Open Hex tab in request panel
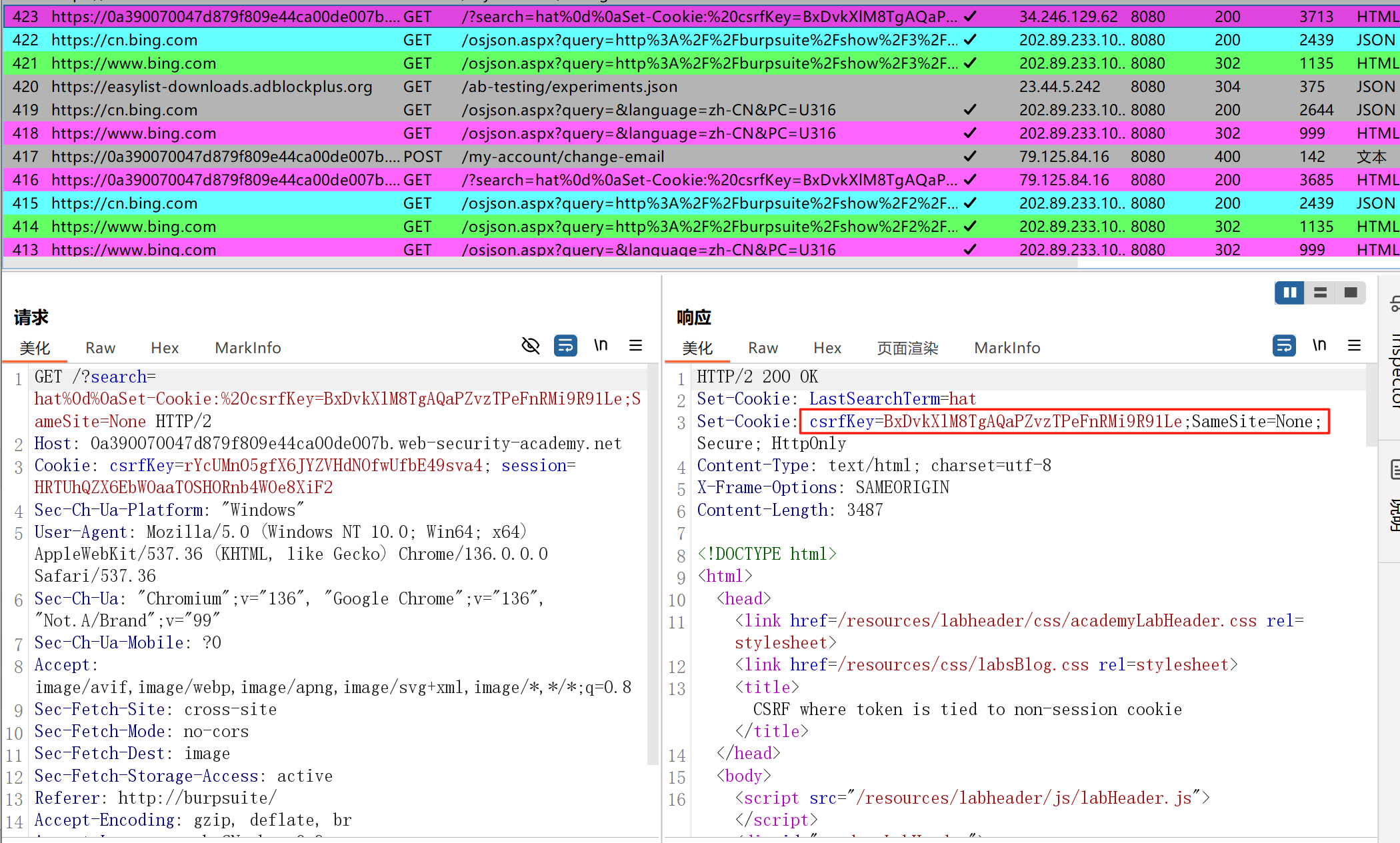The width and height of the screenshot is (1400, 843). click(x=165, y=348)
